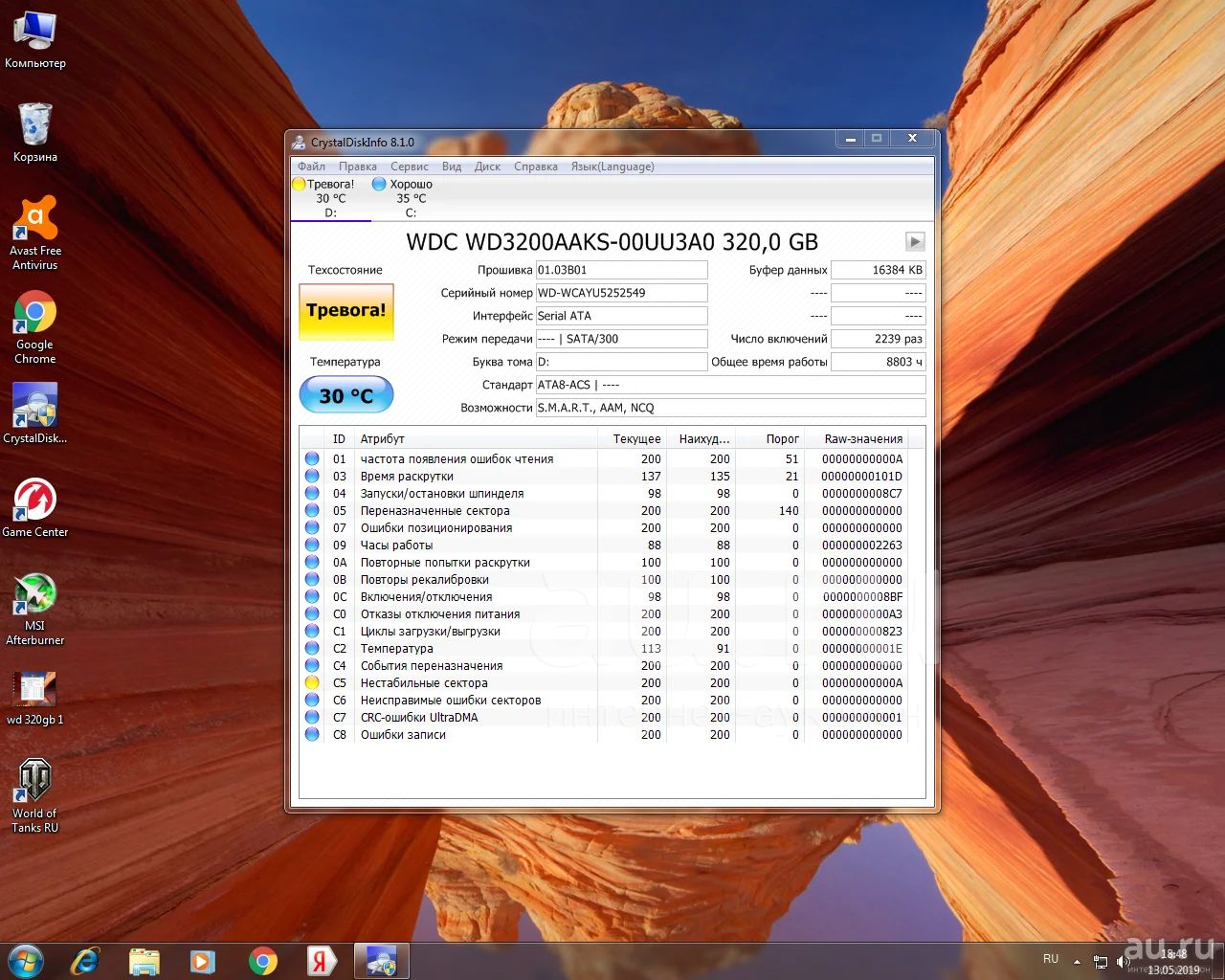
Task: Open CrystalDisk... desktop shortcut
Action: pyautogui.click(x=35, y=413)
